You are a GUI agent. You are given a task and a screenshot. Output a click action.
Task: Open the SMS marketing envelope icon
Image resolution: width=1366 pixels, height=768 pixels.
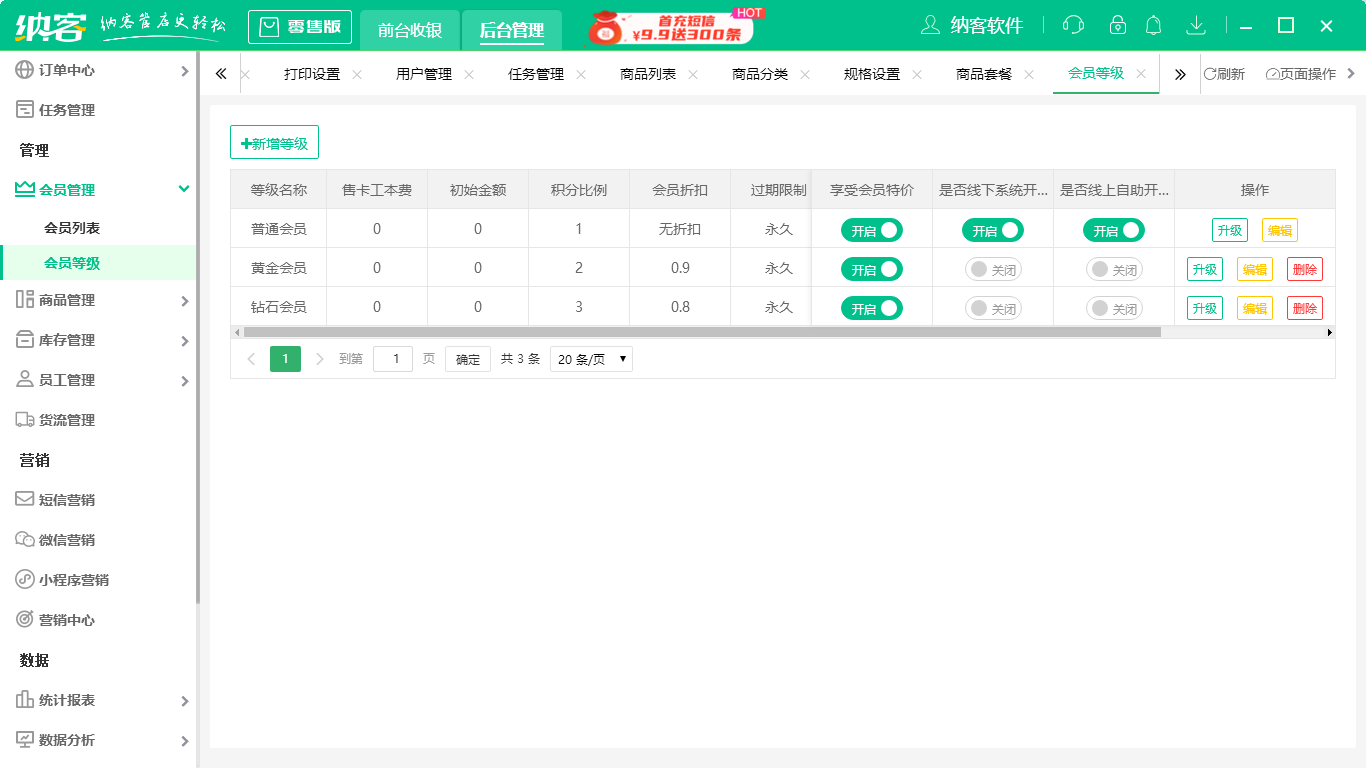25,499
